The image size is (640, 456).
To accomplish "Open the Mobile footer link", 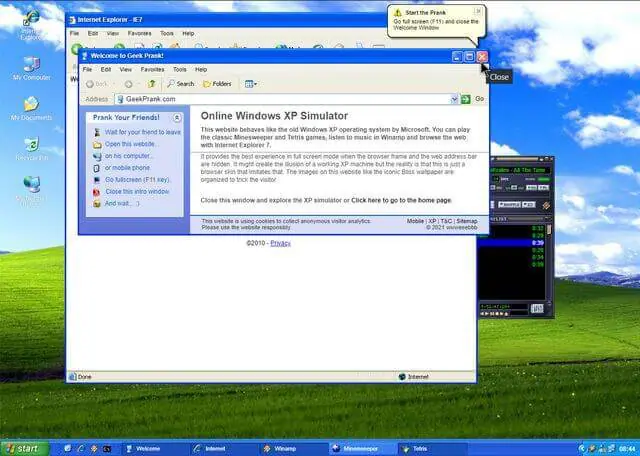I will [415, 221].
